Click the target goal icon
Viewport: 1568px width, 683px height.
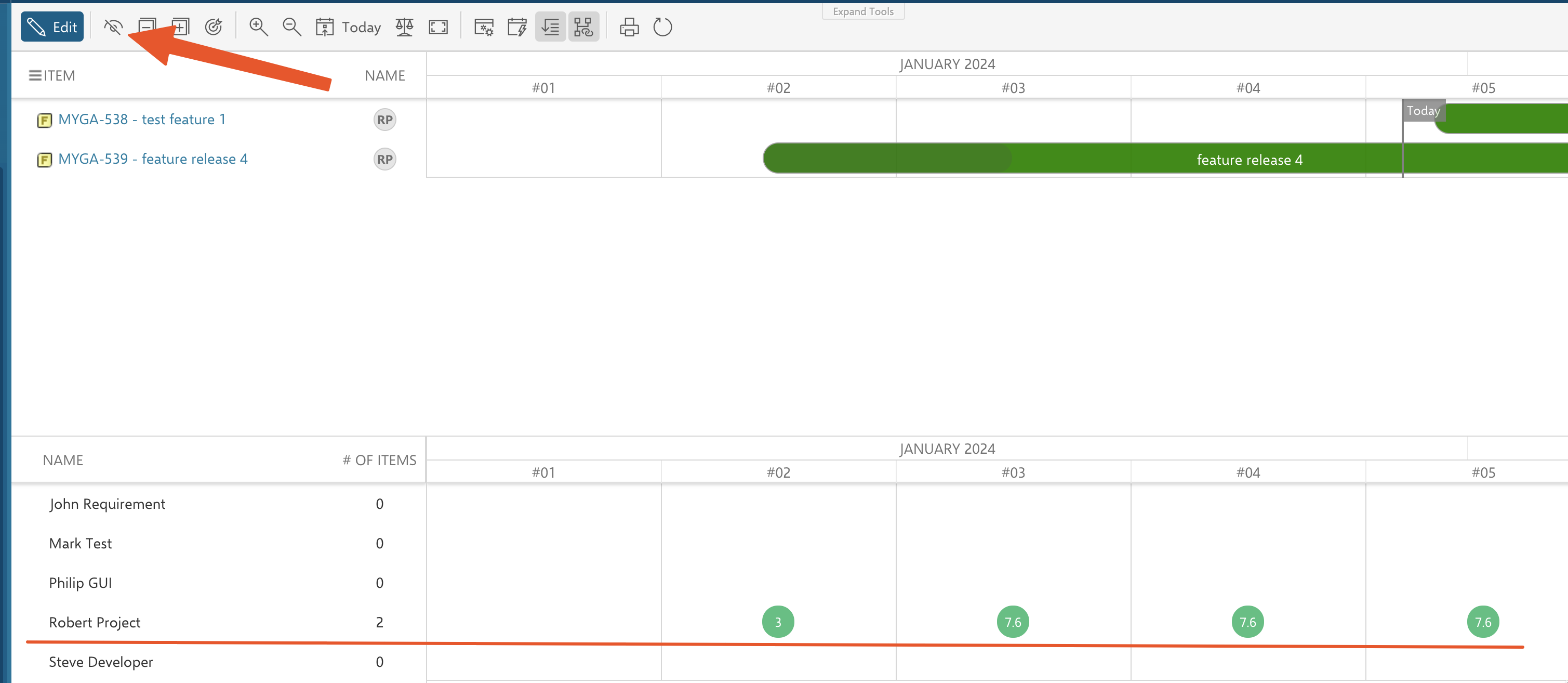click(x=214, y=27)
